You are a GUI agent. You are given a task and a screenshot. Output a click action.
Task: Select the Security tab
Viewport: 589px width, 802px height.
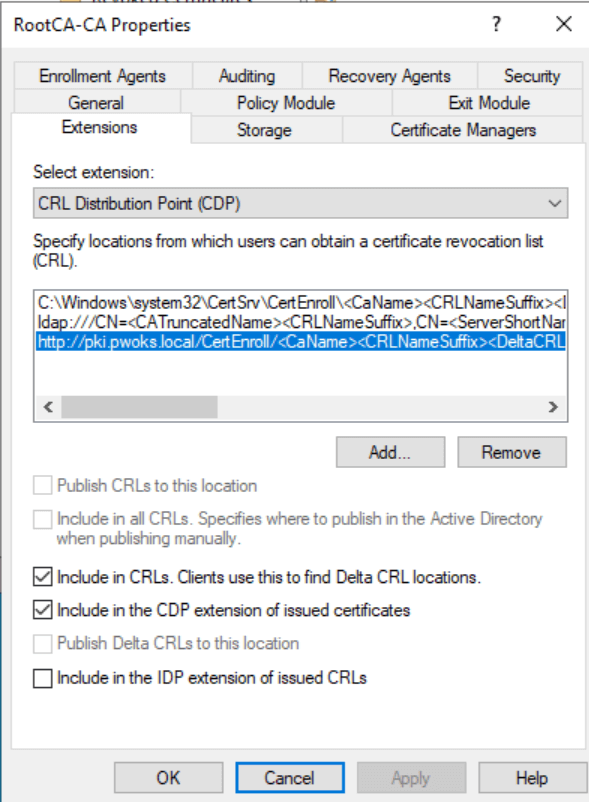531,76
